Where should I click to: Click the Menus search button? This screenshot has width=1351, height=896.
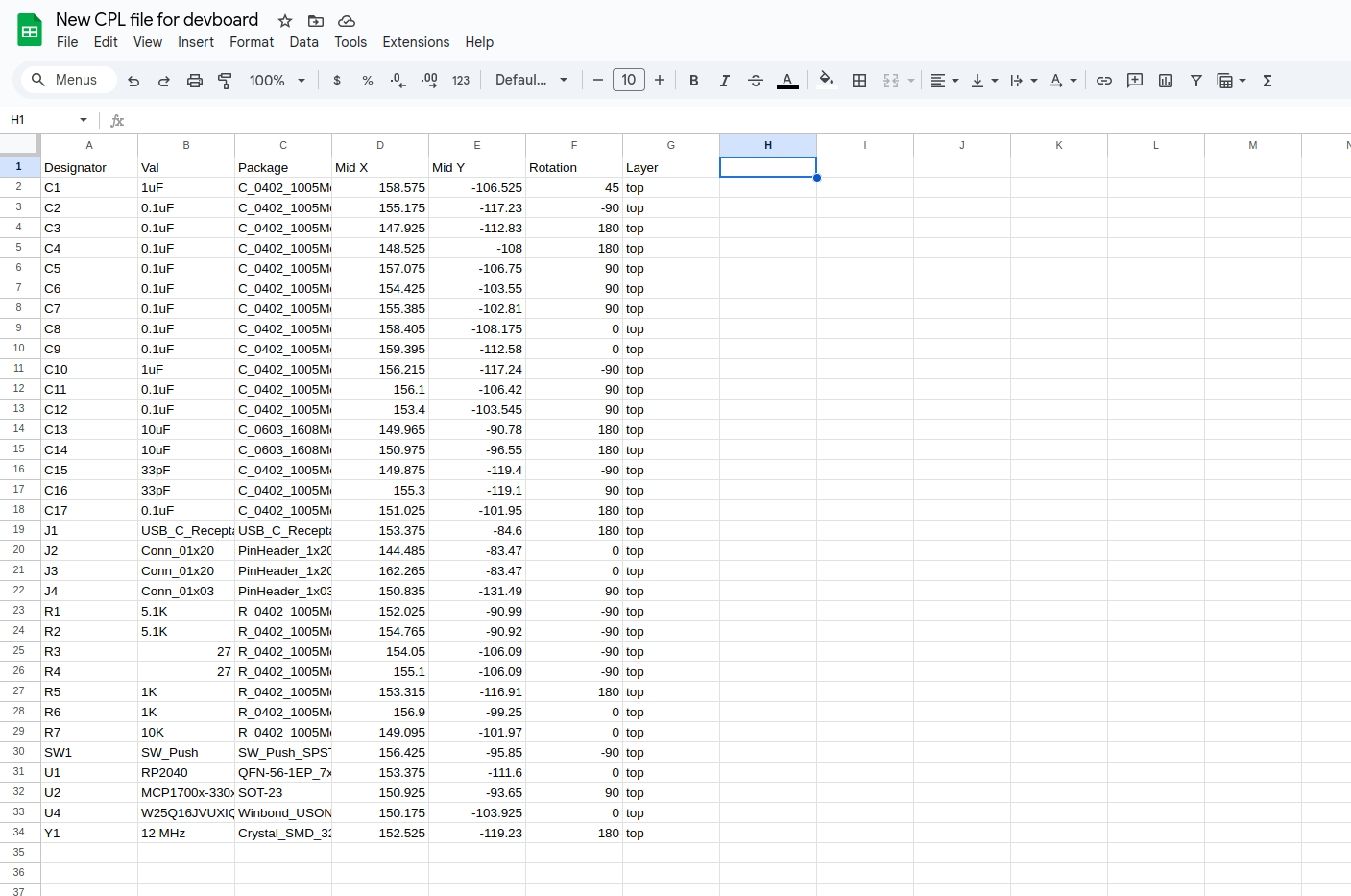coord(65,80)
